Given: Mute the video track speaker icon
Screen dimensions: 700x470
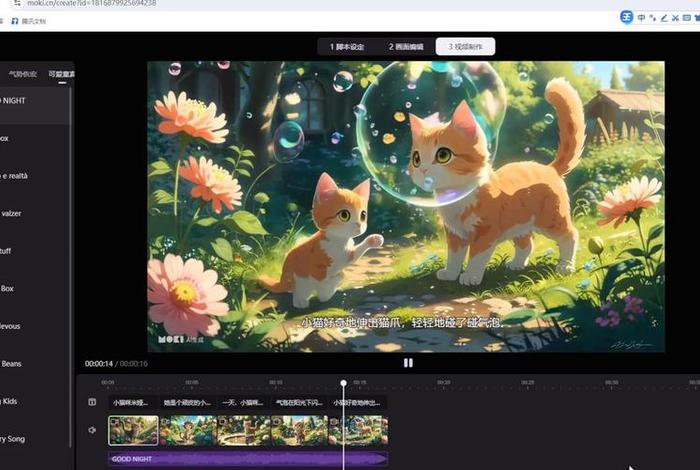Looking at the screenshot, I should [92, 430].
